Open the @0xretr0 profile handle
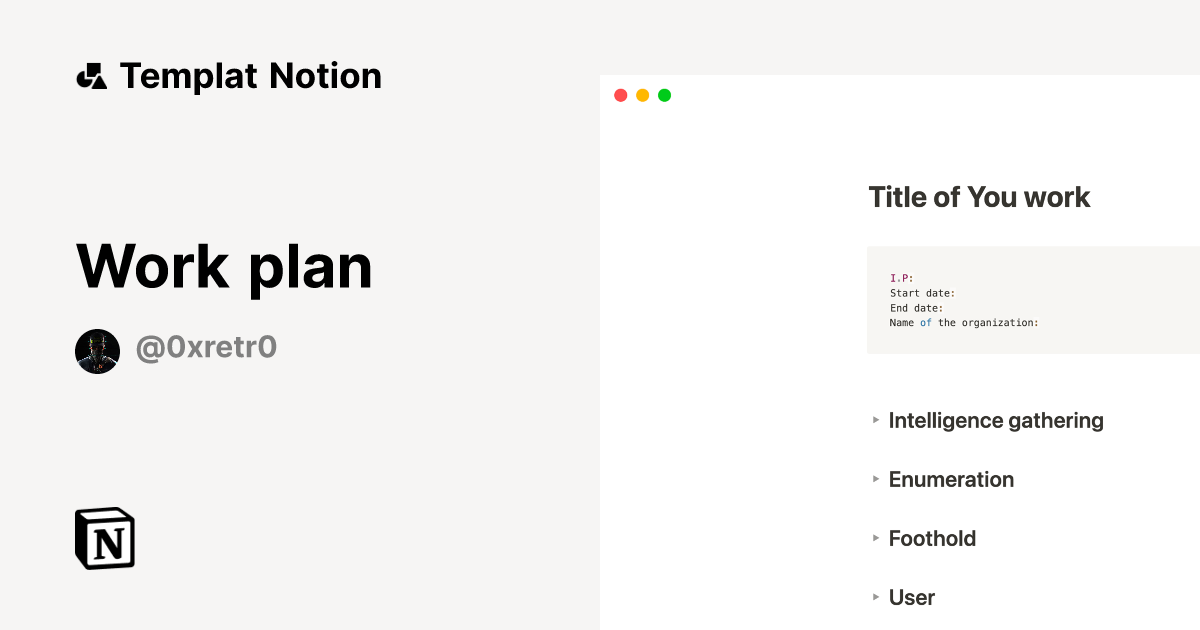 (206, 348)
